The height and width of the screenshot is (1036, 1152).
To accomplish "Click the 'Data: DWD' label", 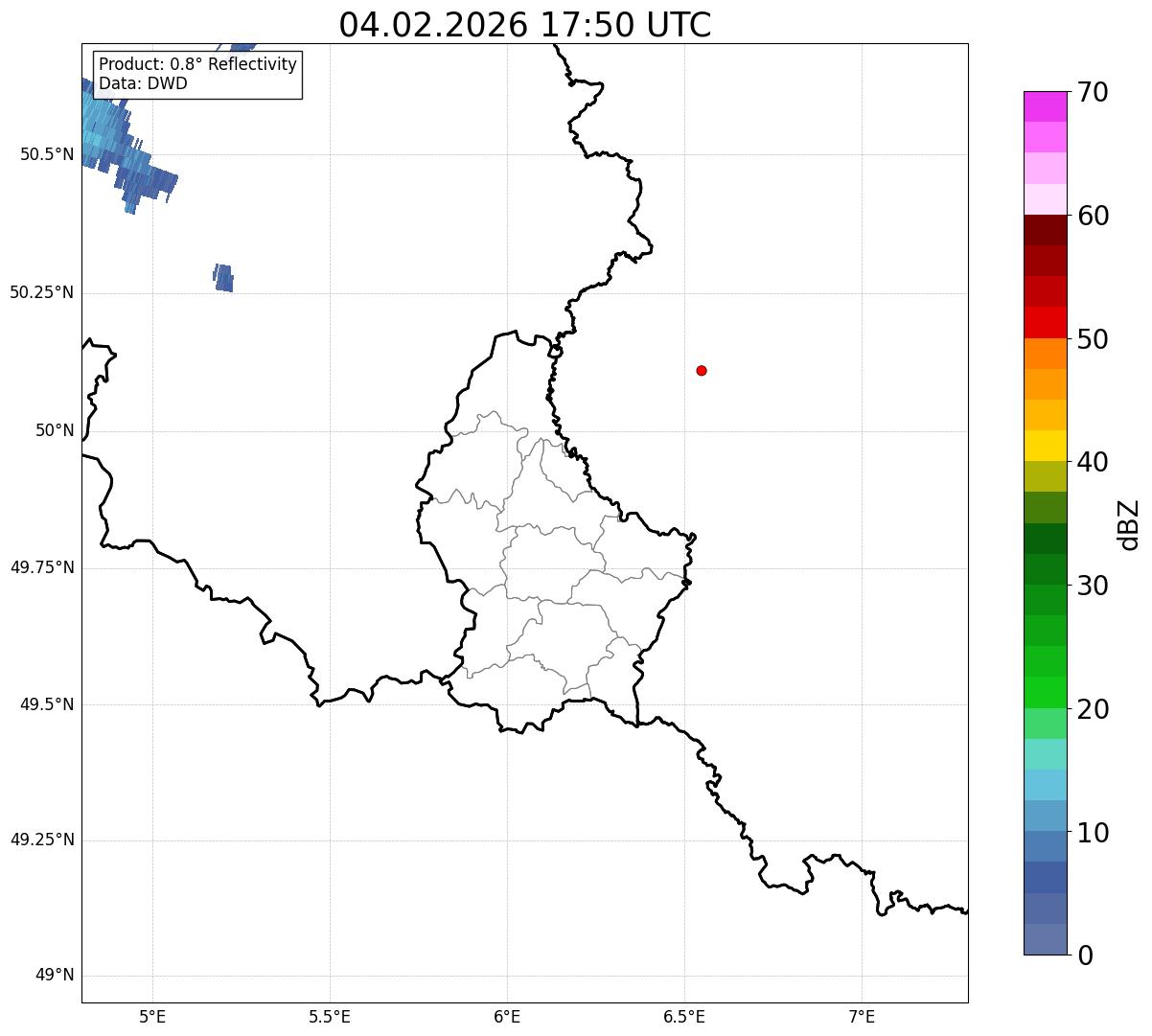I will 143,83.
